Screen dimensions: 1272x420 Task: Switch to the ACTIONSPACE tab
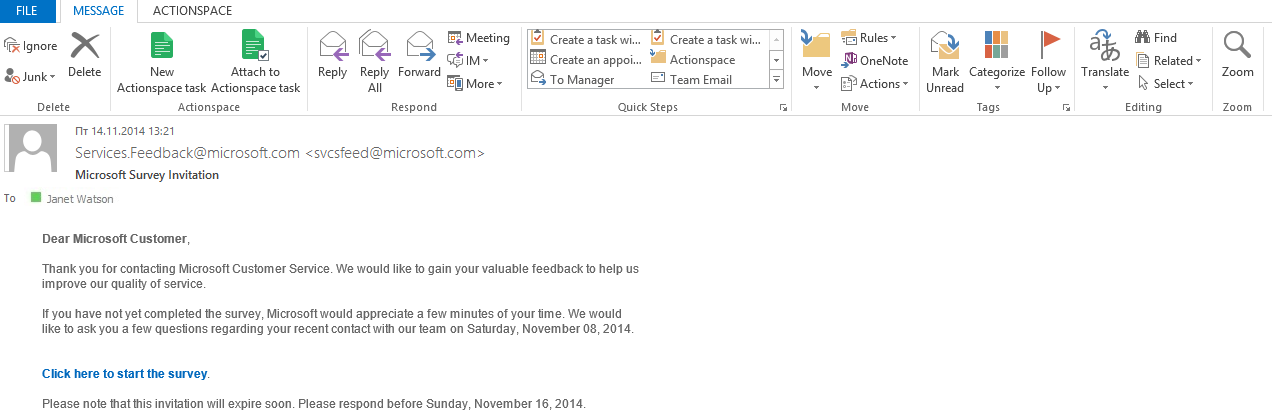pos(192,11)
